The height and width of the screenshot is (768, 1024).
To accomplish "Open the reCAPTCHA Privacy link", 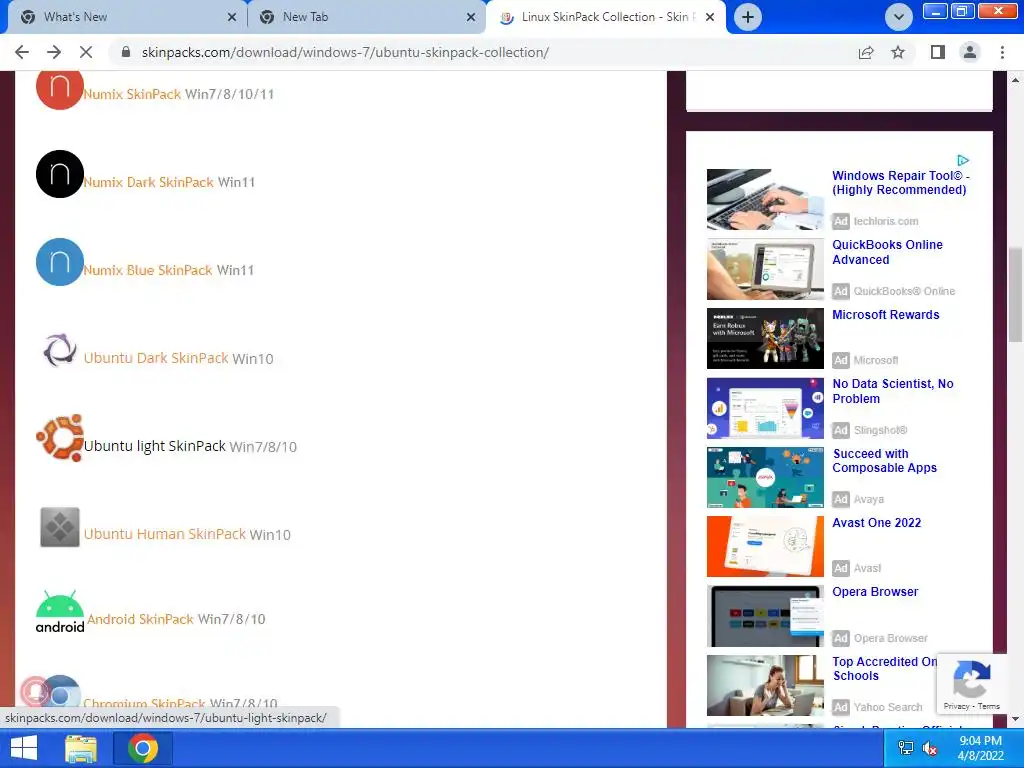I will (956, 706).
